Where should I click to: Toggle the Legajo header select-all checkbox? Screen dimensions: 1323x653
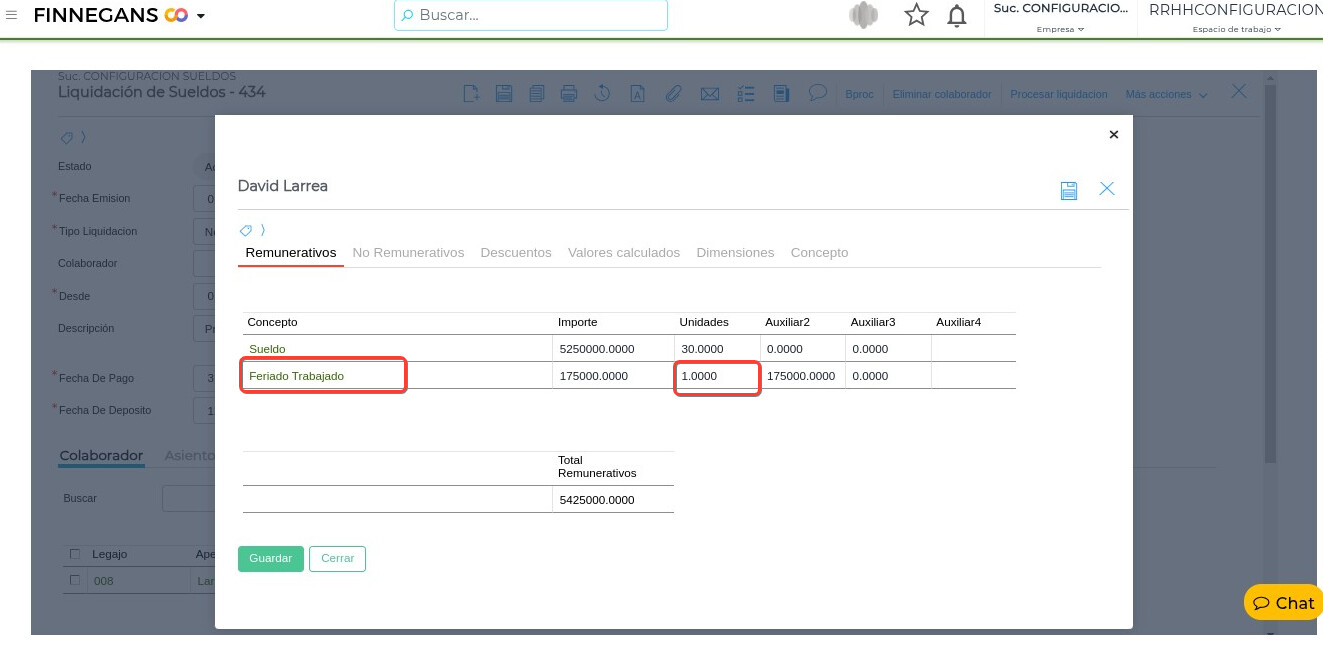click(75, 554)
